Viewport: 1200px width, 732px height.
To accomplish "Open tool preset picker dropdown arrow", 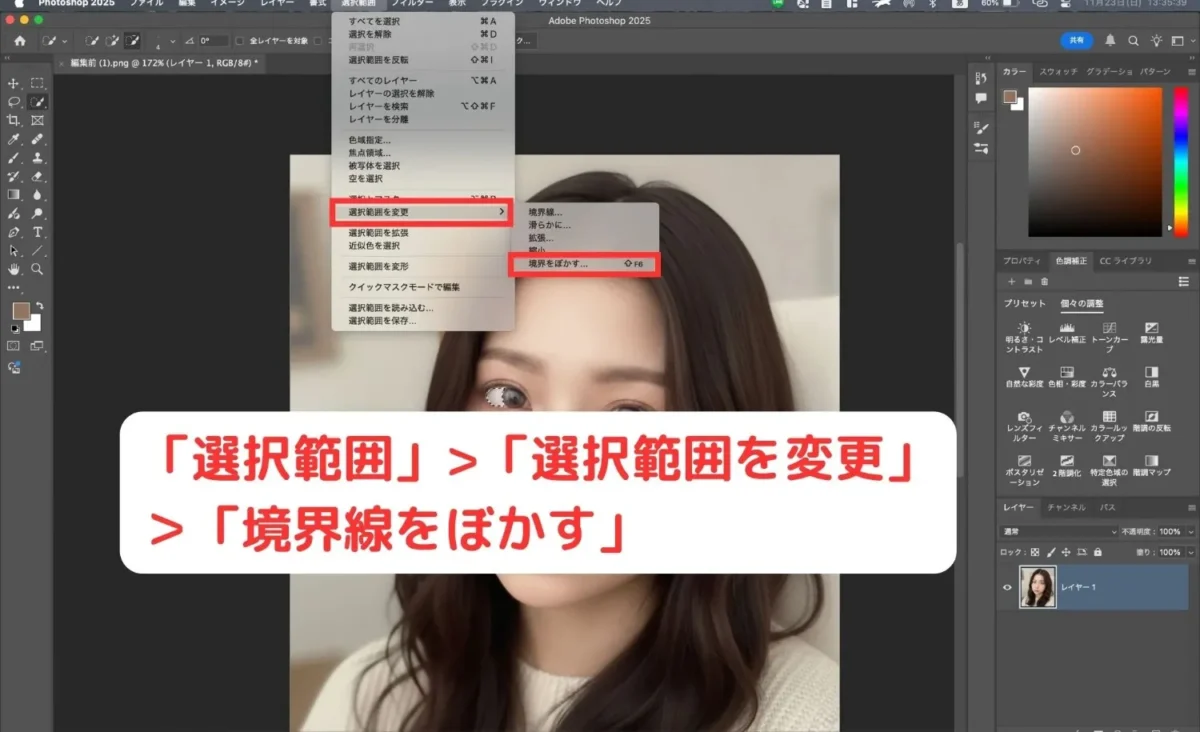I will click(65, 41).
